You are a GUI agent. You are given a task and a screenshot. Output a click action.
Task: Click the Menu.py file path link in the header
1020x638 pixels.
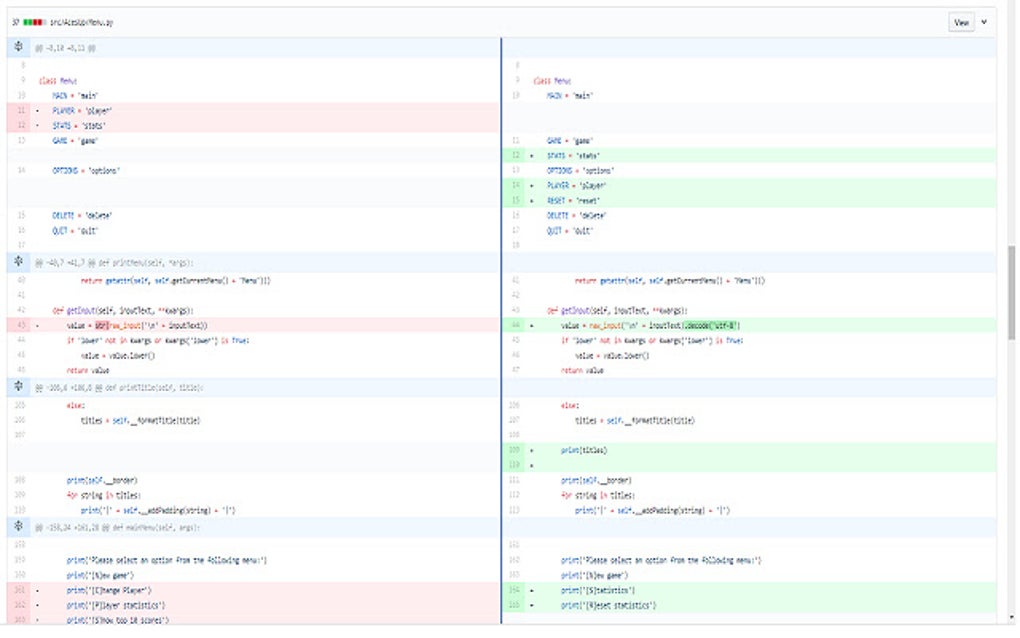tap(82, 21)
